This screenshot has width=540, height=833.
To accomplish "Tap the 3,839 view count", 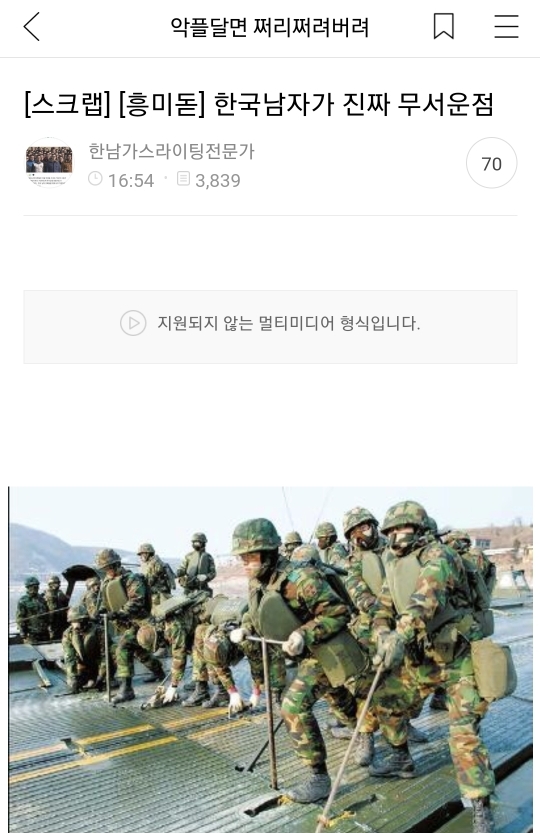I will 218,181.
